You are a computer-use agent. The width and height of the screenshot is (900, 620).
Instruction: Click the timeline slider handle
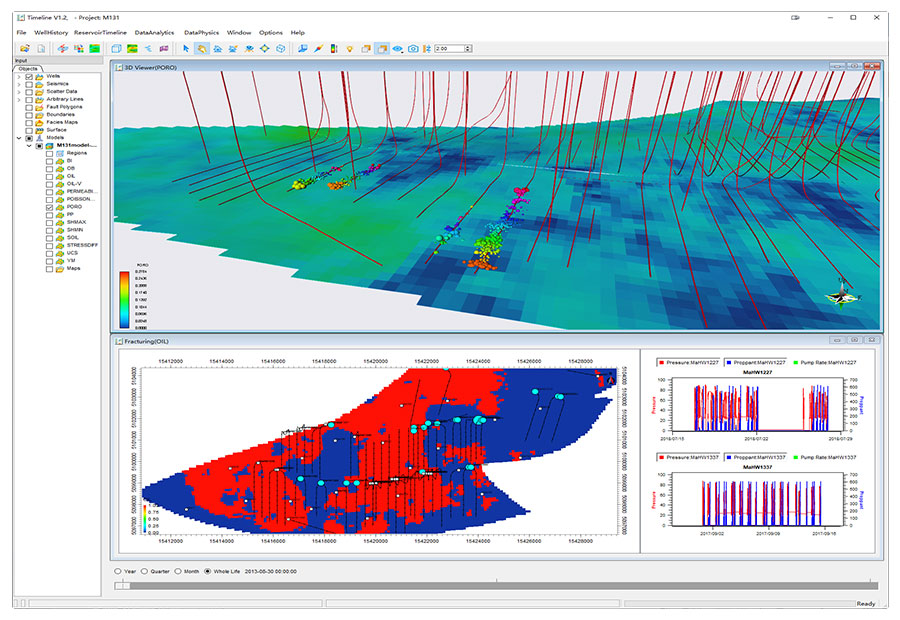click(x=122, y=586)
